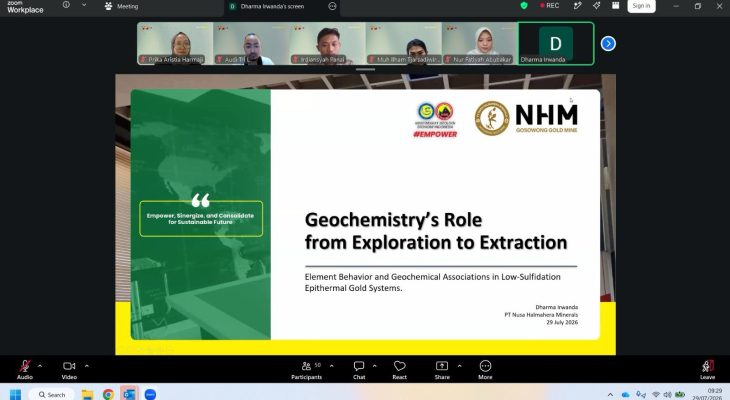
Task: Click "PT Nusa Halmahera Minerals" on the slide
Action: click(x=541, y=315)
